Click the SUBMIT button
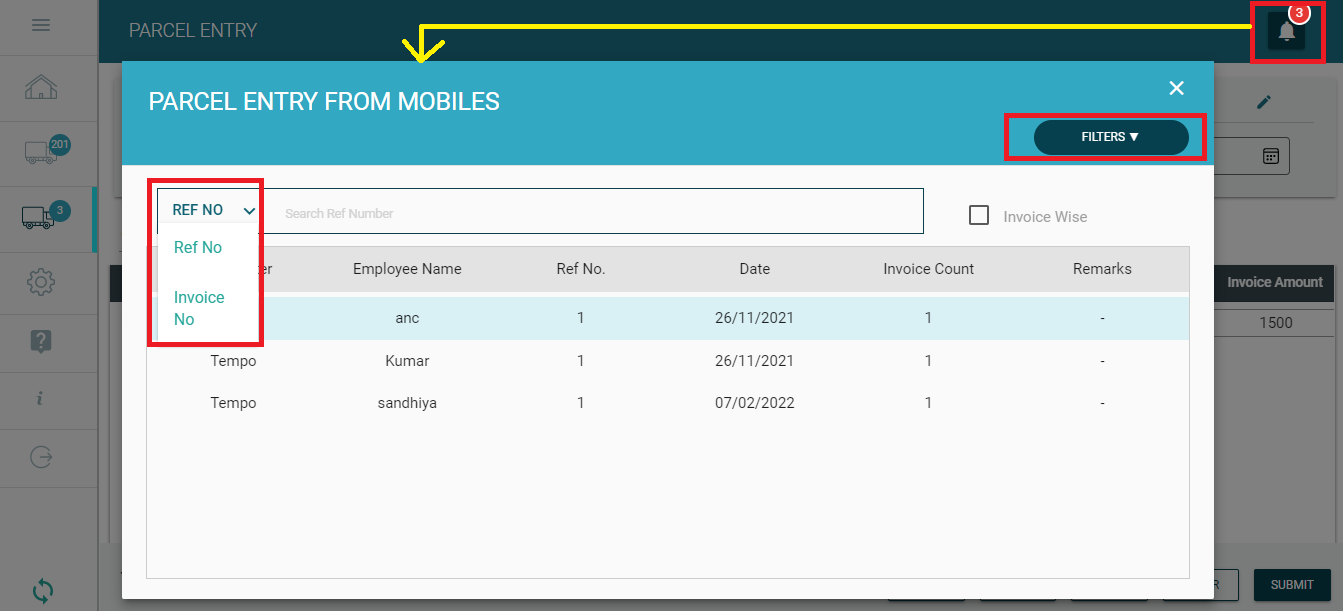The height and width of the screenshot is (611, 1343). tap(1292, 585)
